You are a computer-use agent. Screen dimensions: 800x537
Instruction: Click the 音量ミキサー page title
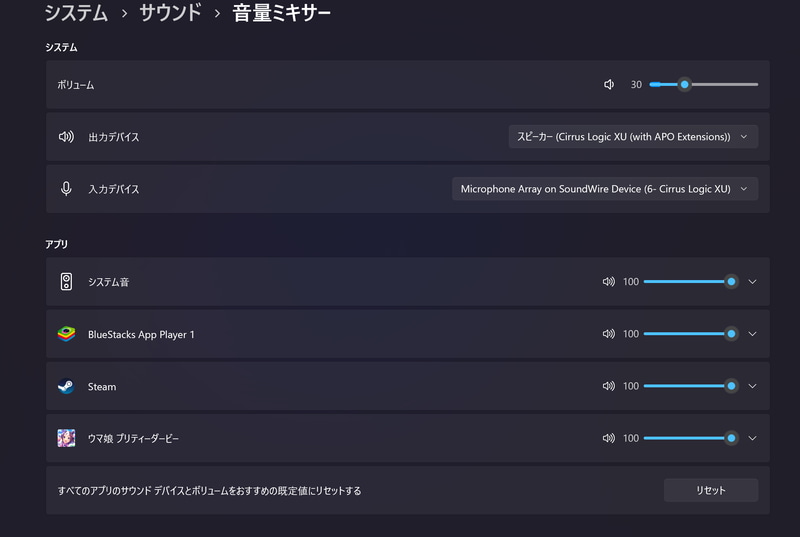click(x=282, y=13)
